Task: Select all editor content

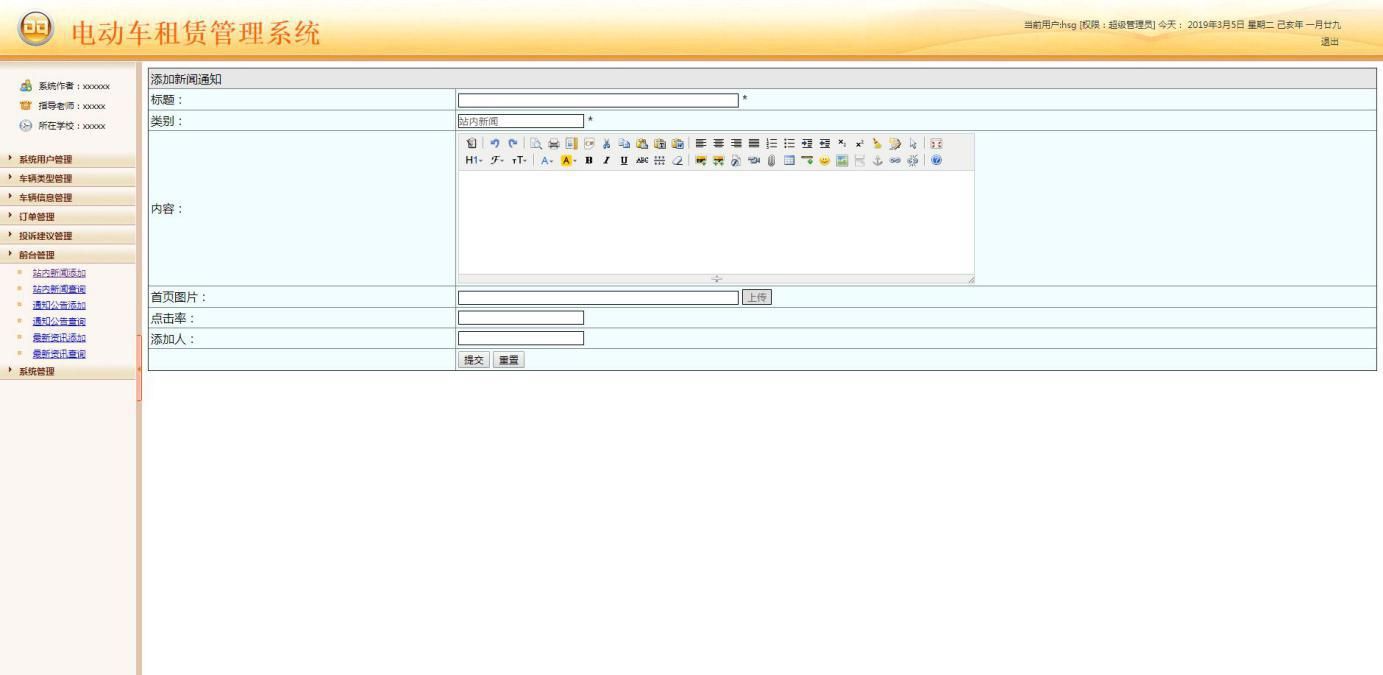Action: point(913,143)
